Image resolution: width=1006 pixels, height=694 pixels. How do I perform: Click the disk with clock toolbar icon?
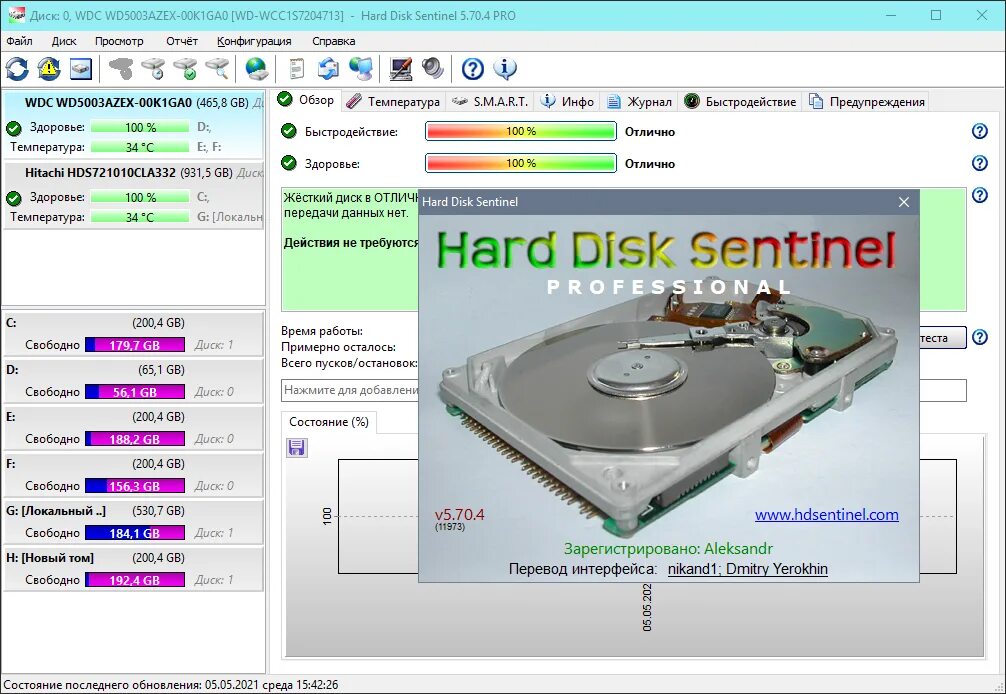[154, 69]
